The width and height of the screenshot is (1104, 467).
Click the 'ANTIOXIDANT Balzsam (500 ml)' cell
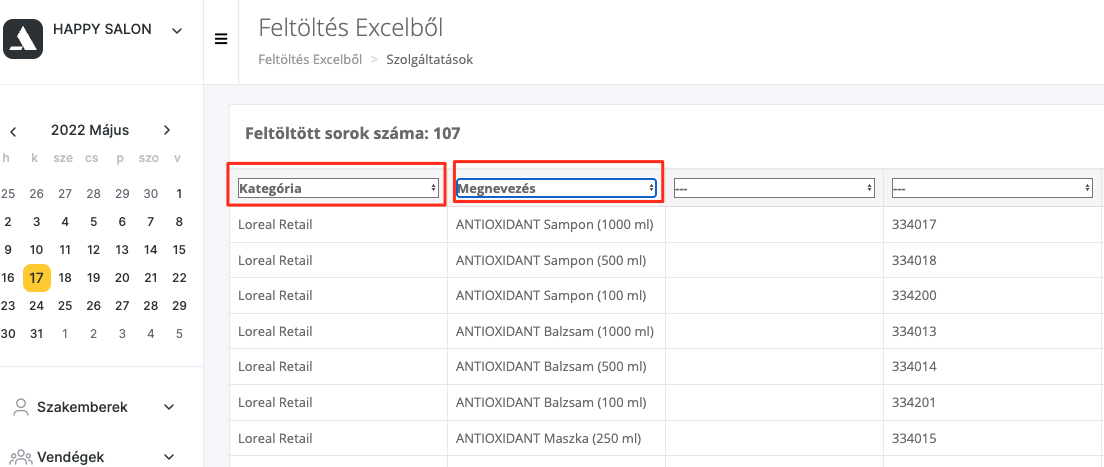556,367
